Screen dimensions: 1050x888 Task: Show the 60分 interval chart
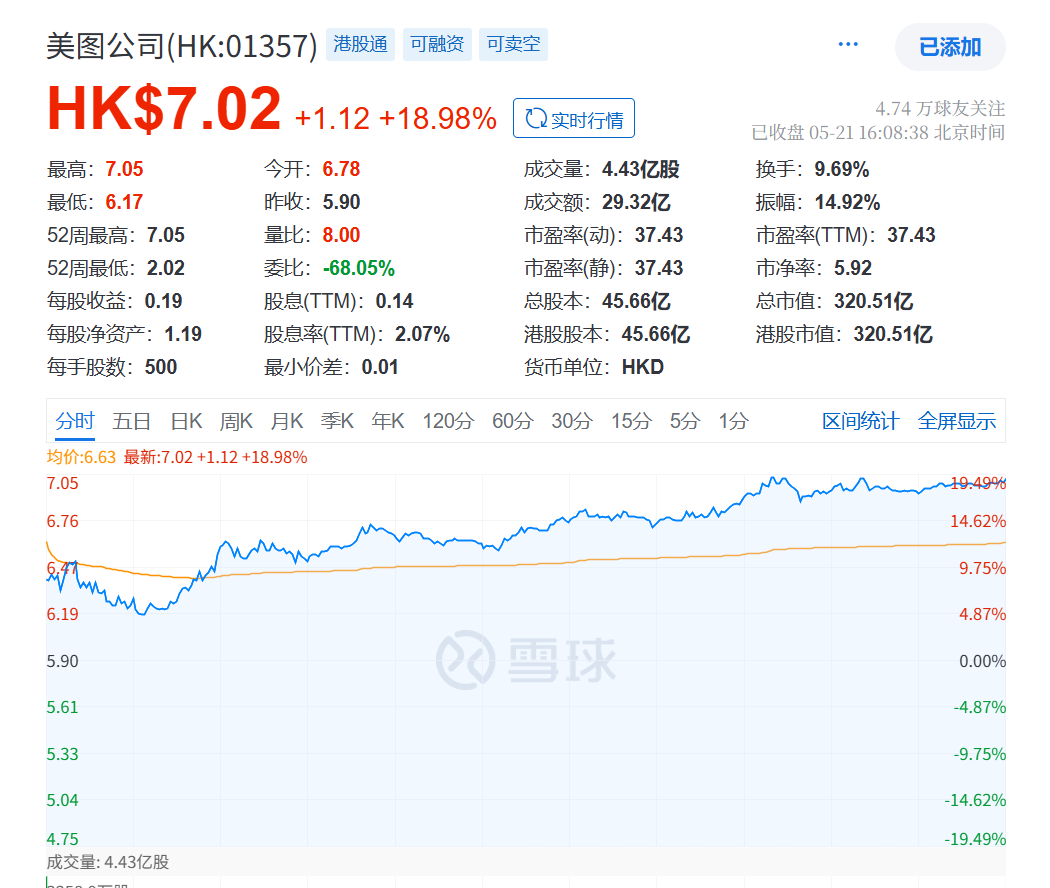tap(513, 421)
